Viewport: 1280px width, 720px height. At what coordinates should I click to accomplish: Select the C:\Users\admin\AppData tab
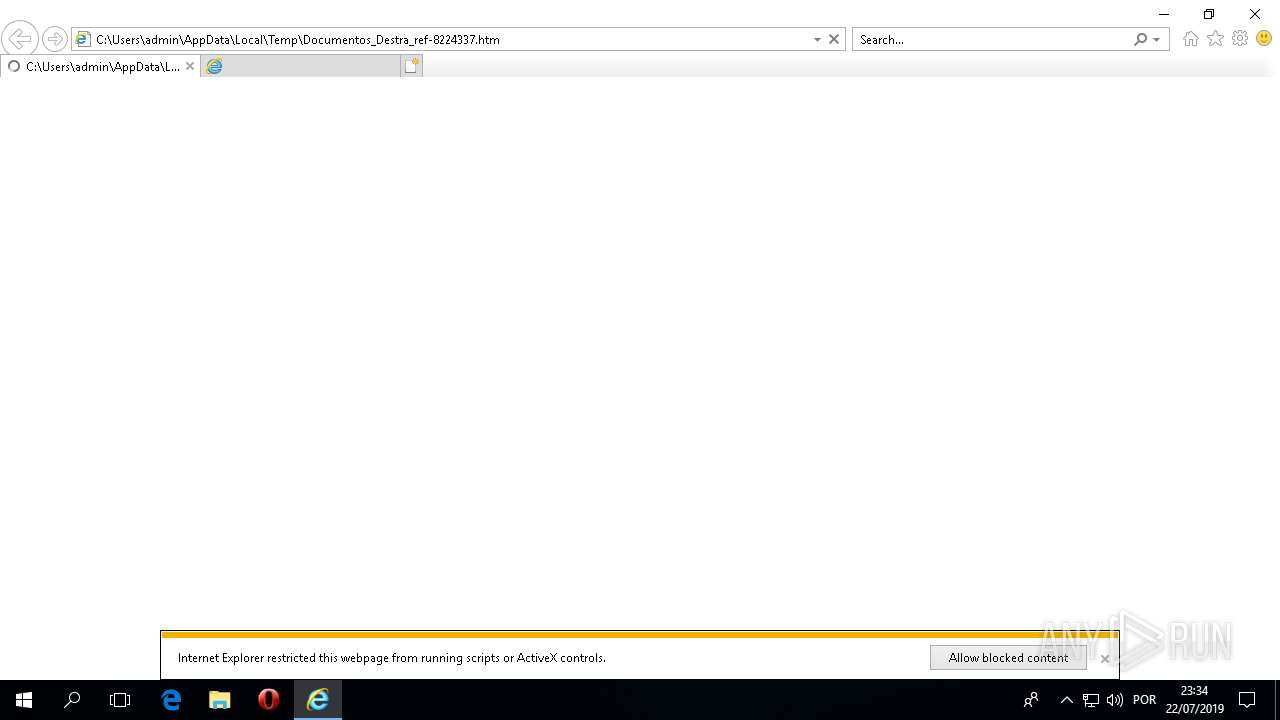point(100,66)
